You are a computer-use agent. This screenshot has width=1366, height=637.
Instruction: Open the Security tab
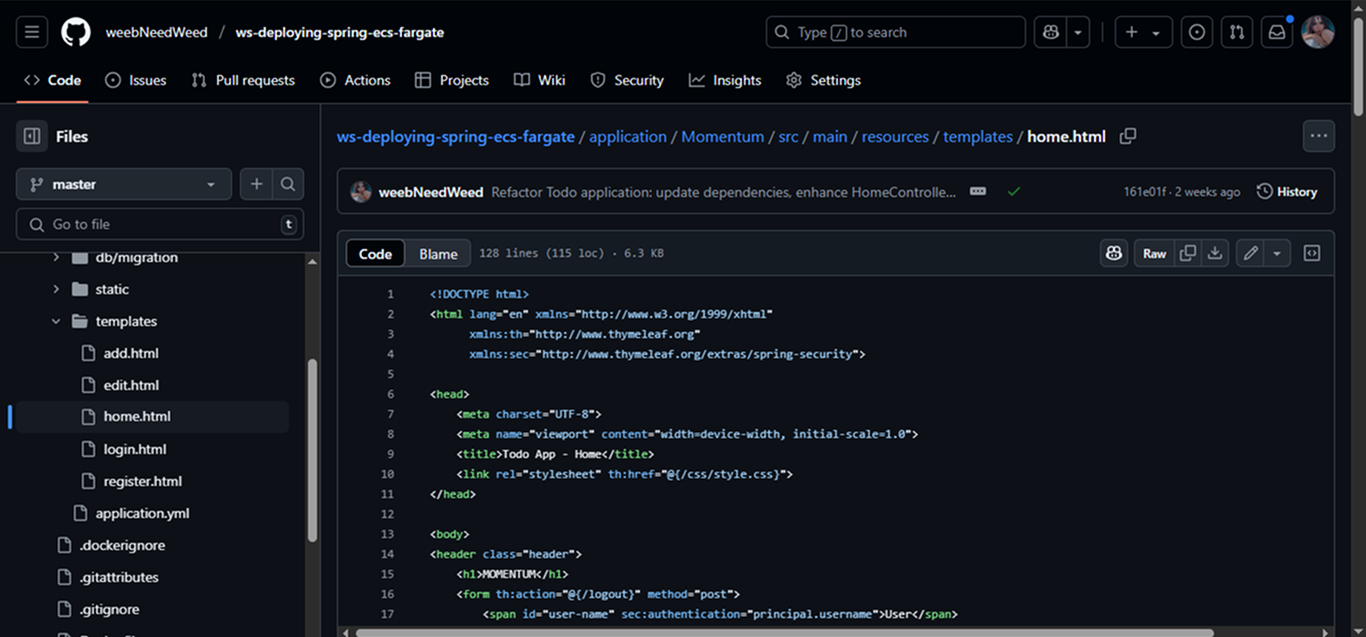click(627, 80)
